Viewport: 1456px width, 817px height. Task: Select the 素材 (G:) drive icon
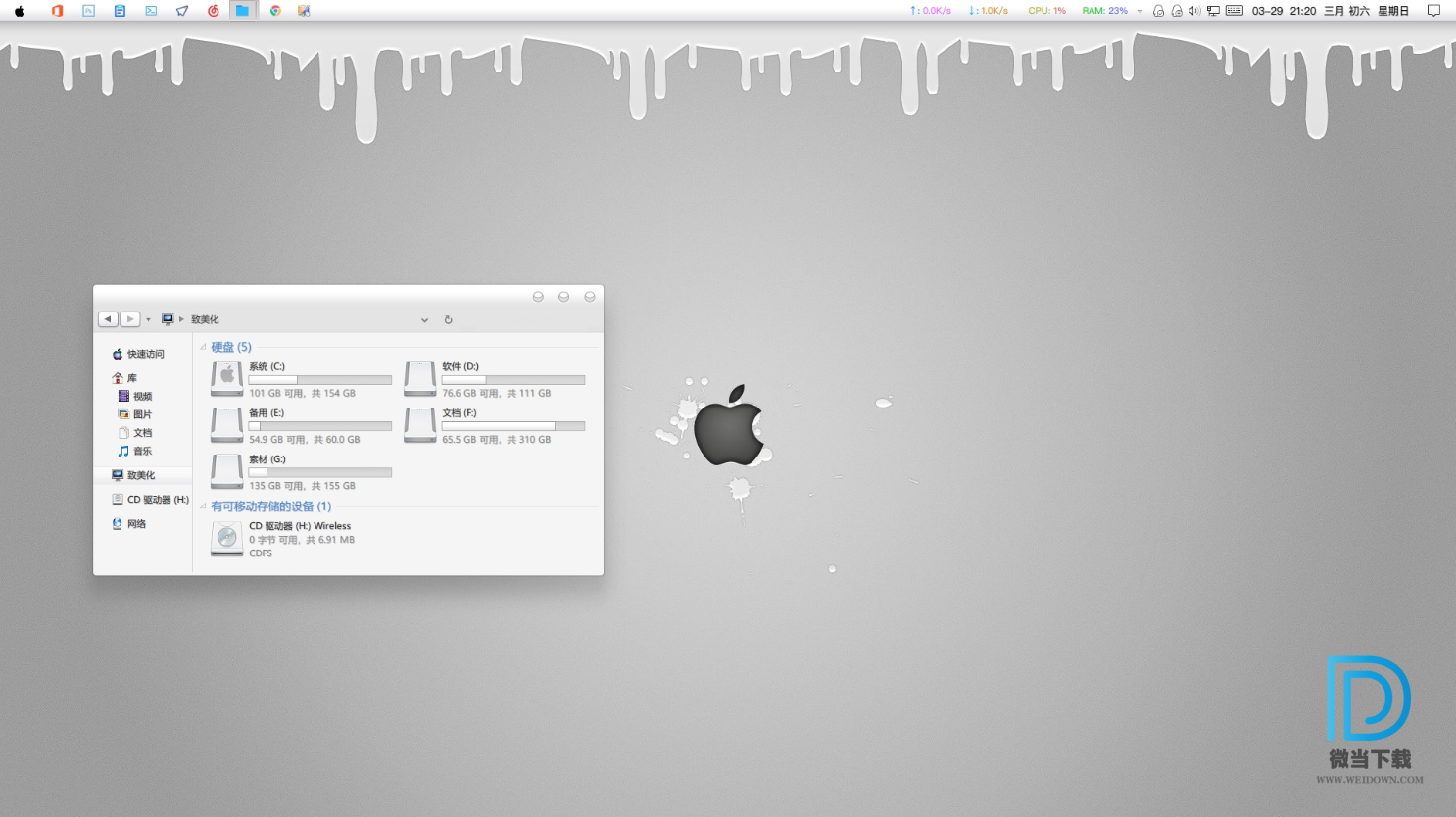[x=226, y=471]
